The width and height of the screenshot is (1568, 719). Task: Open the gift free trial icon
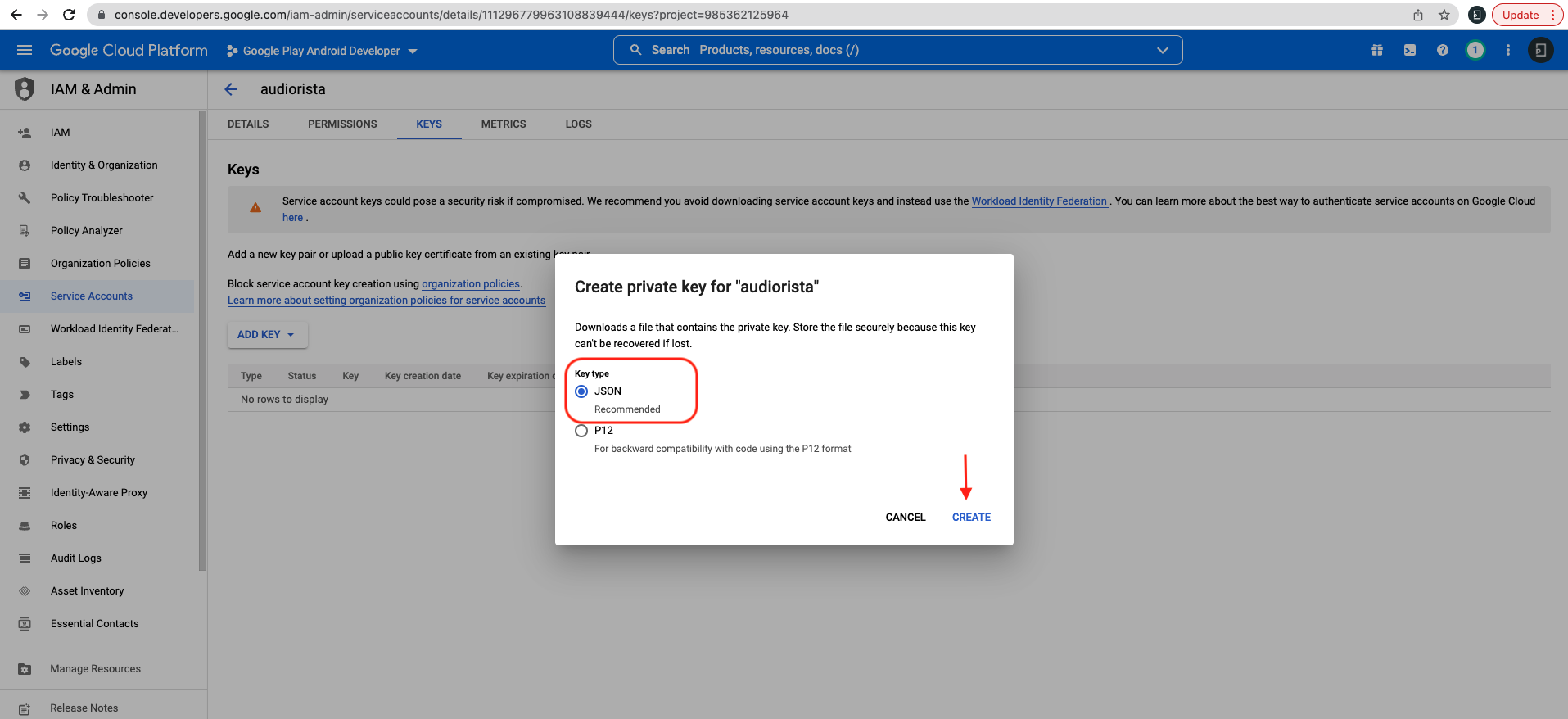click(1377, 50)
